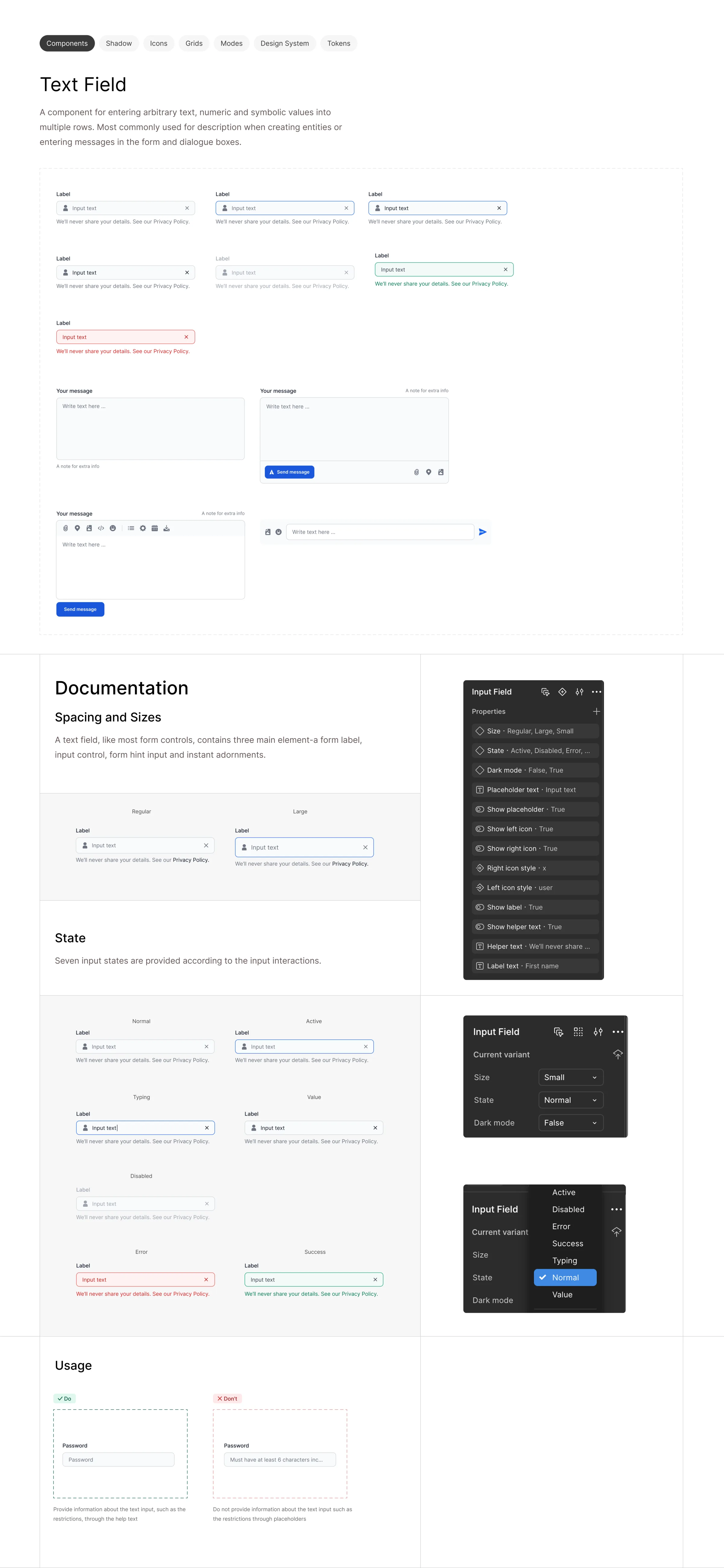The width and height of the screenshot is (724, 1568).
Task: Click the gear settings icon in the editor toolbar
Action: 143,528
